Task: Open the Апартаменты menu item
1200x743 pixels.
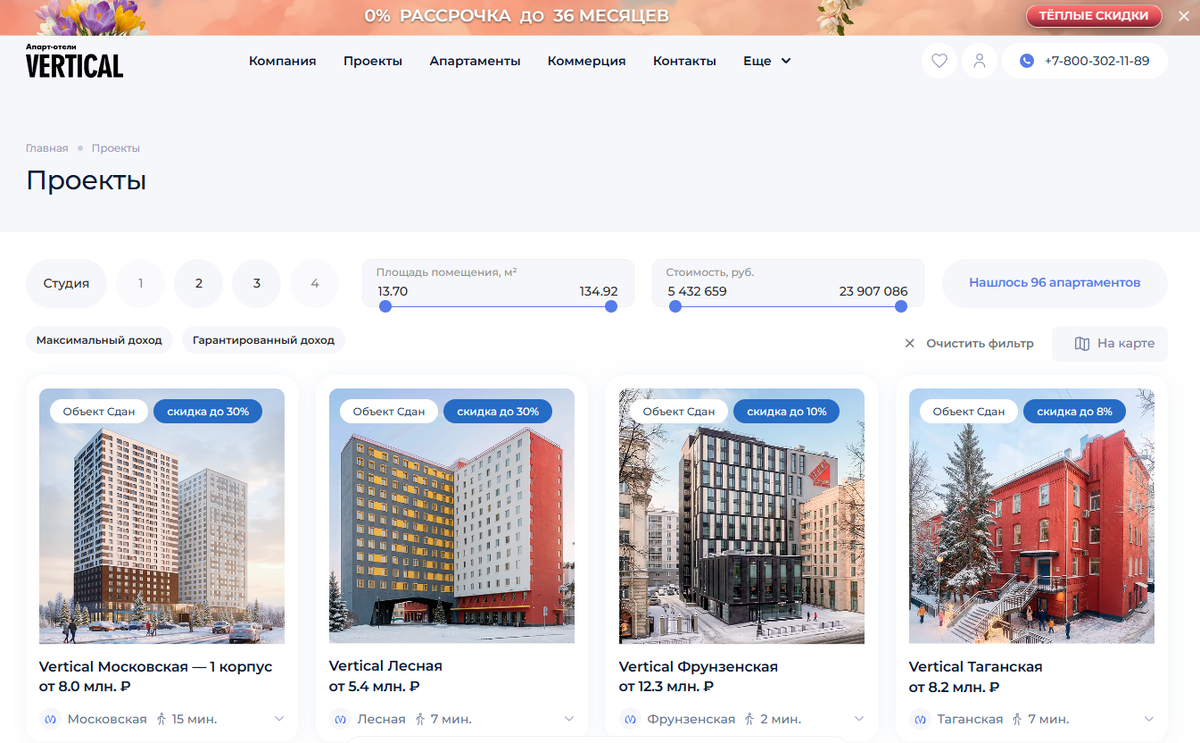Action: pyautogui.click(x=475, y=61)
